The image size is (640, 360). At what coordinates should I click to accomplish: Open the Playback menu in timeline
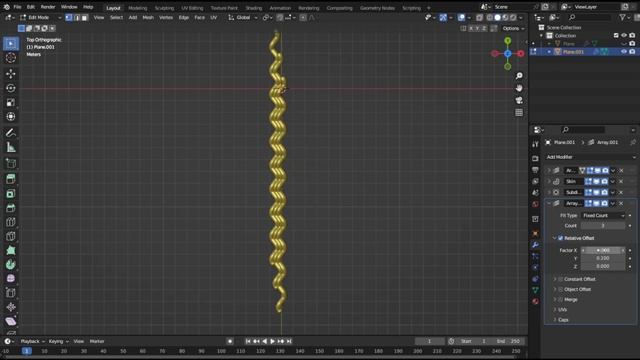32,341
